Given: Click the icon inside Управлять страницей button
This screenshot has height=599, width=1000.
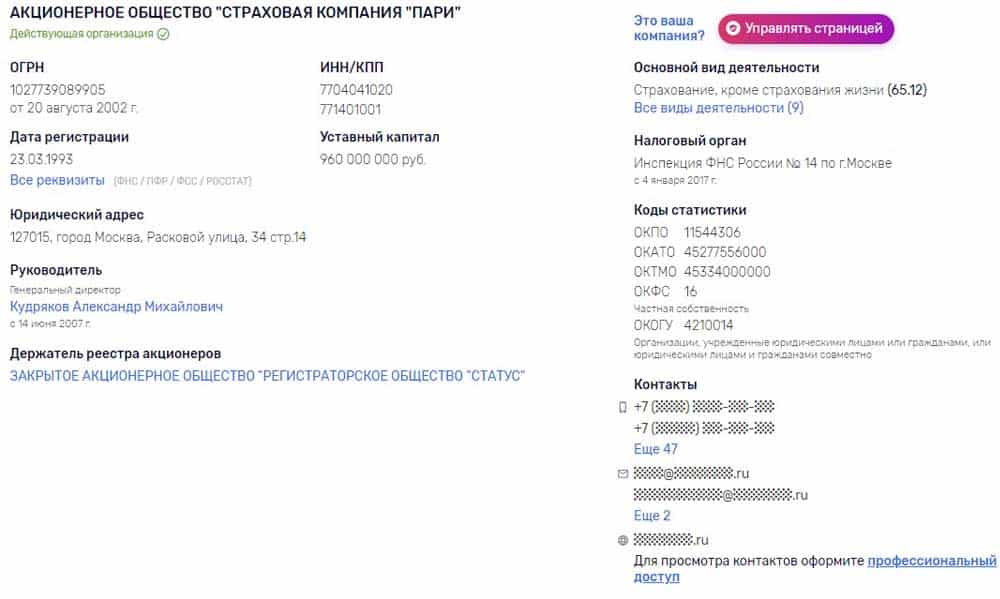Looking at the screenshot, I should (733, 29).
